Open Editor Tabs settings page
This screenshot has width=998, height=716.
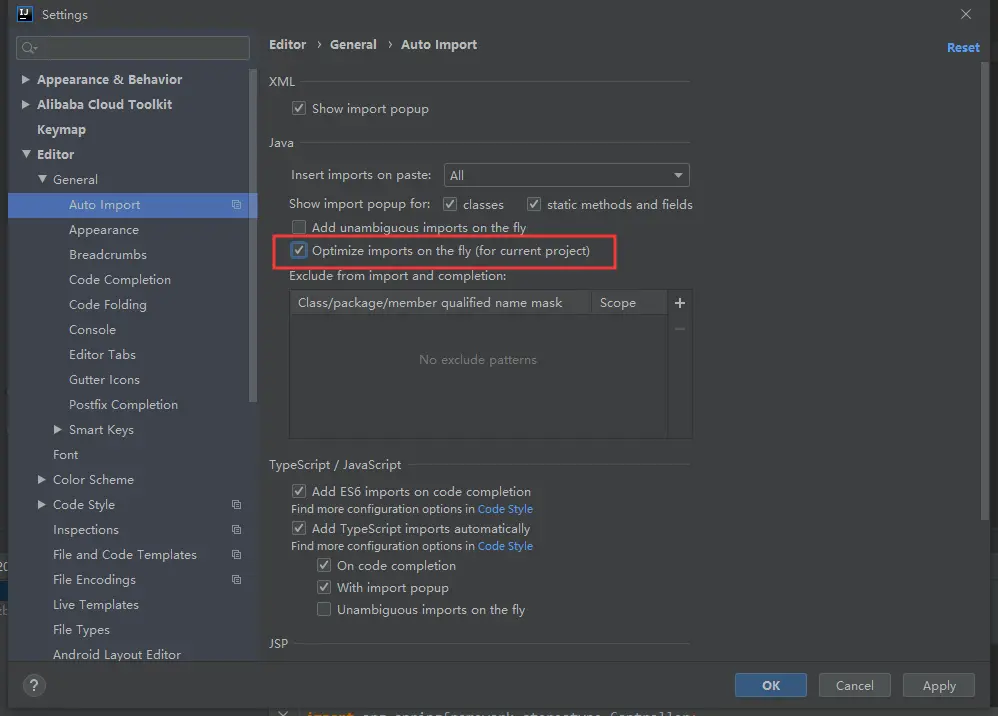(102, 354)
